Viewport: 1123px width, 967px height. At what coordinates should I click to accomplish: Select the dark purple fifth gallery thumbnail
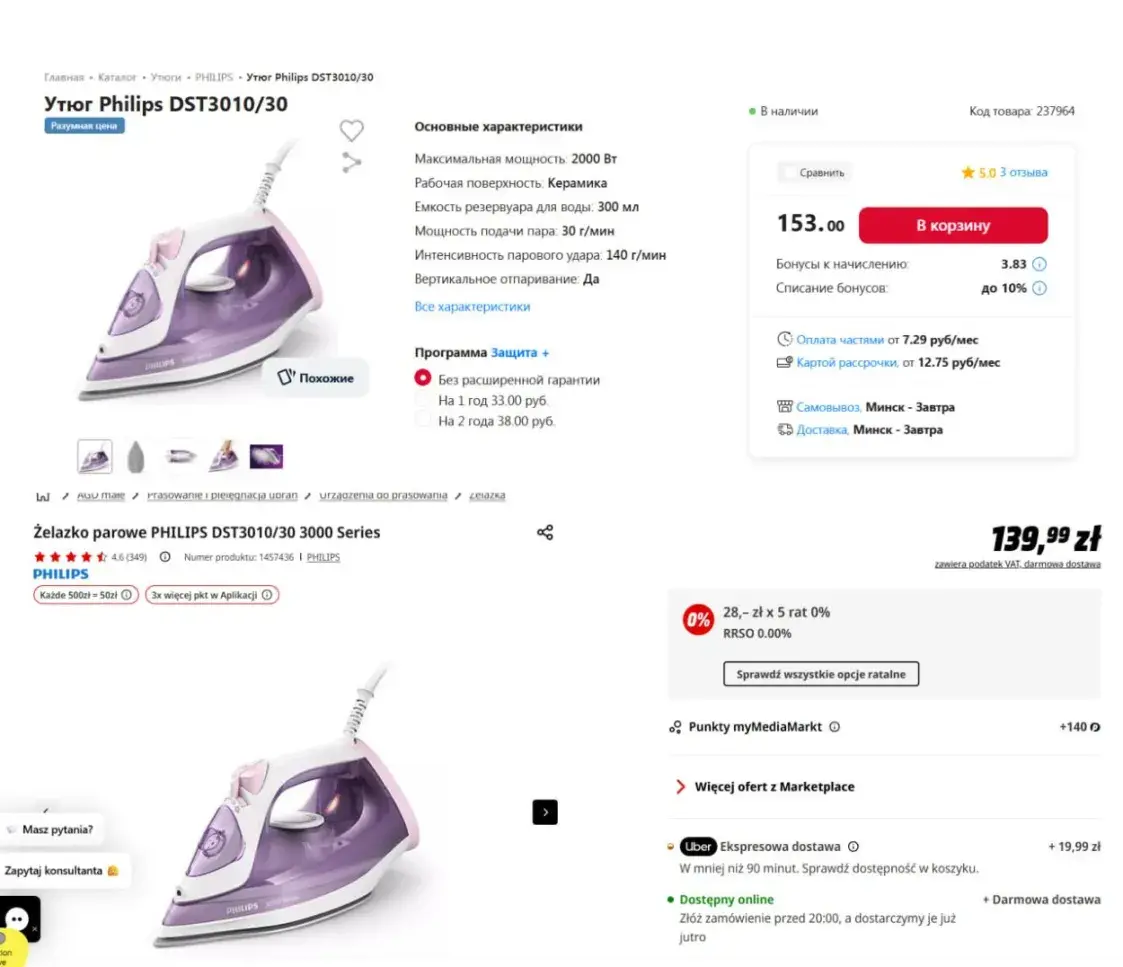tap(266, 457)
